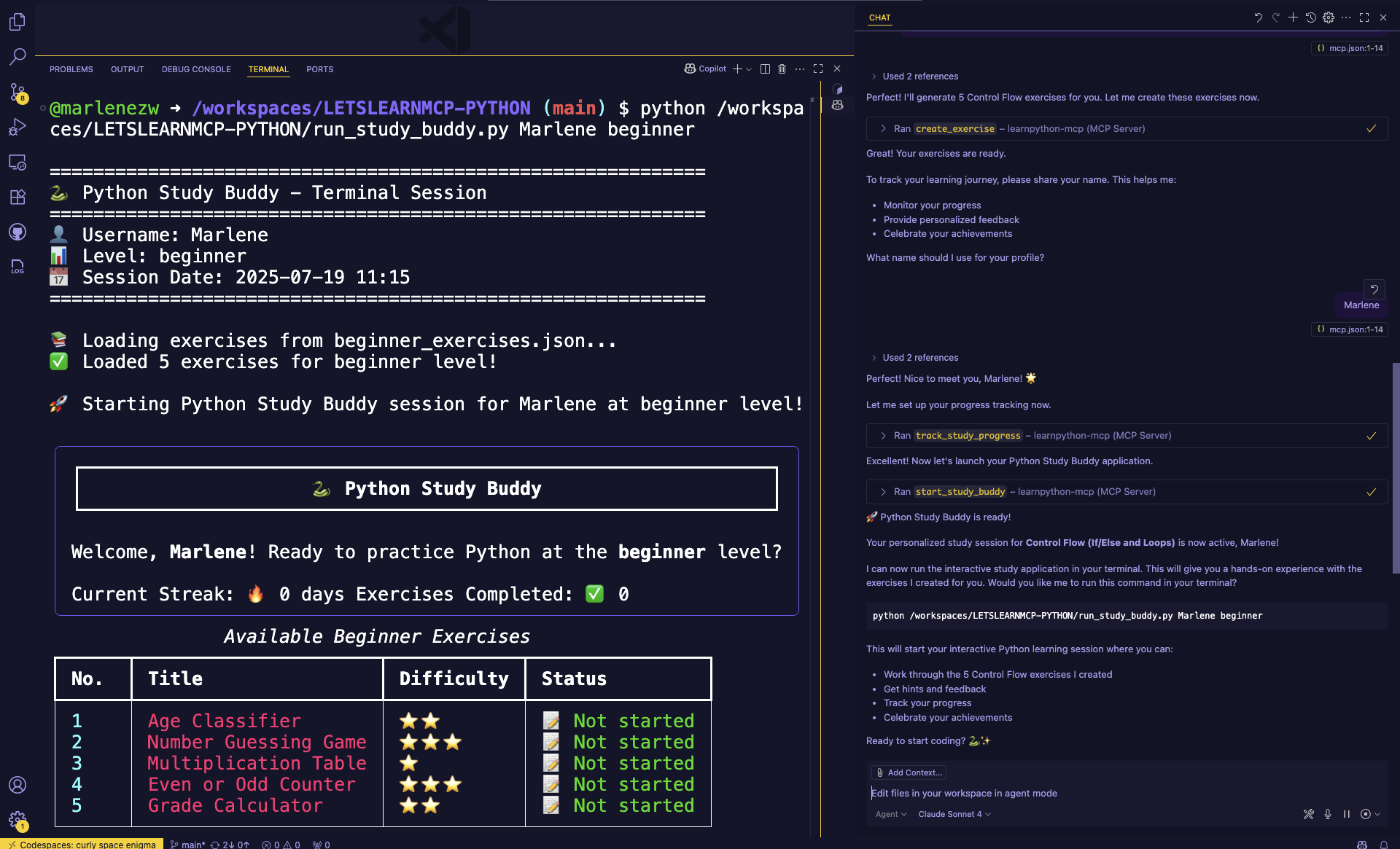Open Run and Debug view
The height and width of the screenshot is (849, 1400).
click(x=17, y=127)
